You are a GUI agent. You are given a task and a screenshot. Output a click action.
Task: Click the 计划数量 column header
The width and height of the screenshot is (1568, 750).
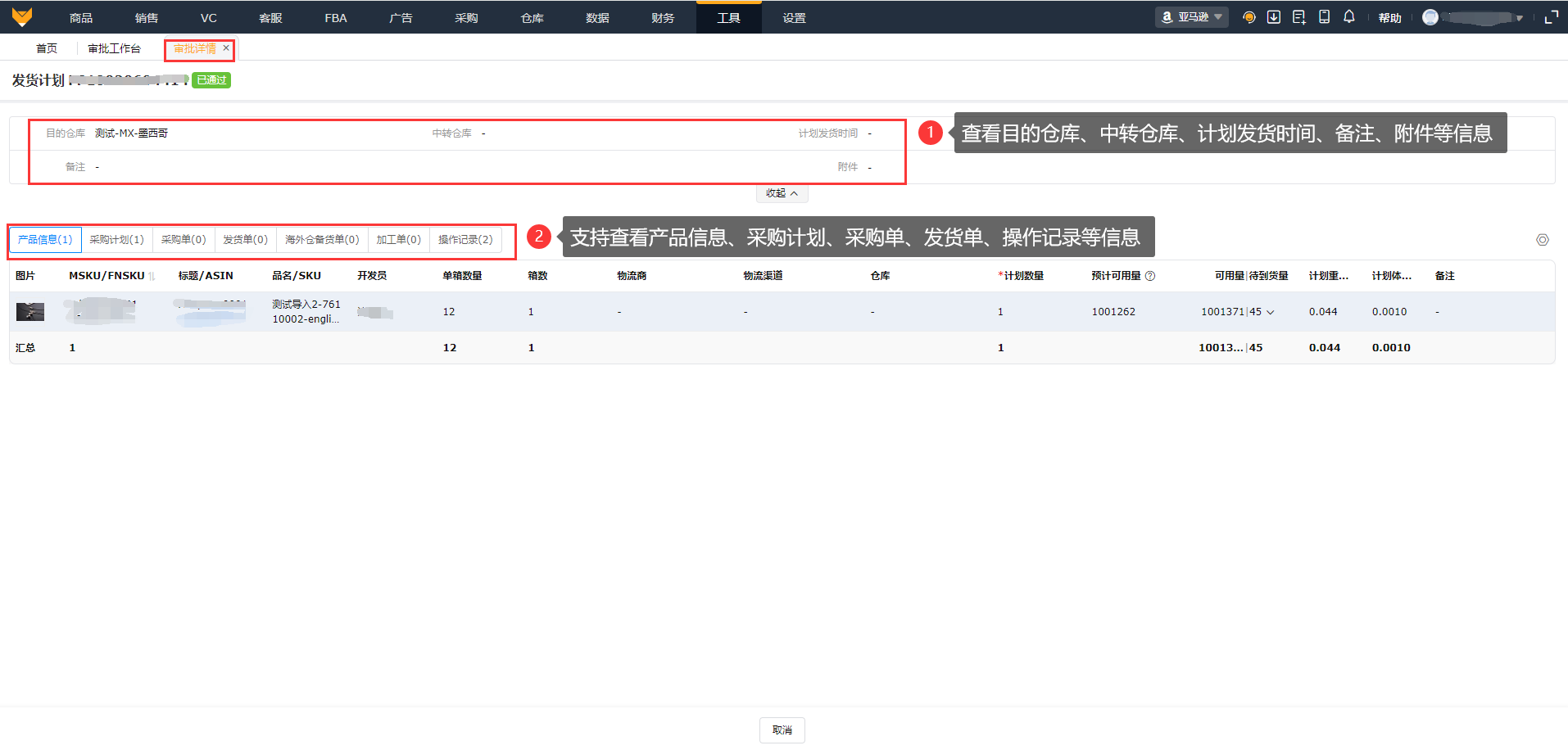1021,276
